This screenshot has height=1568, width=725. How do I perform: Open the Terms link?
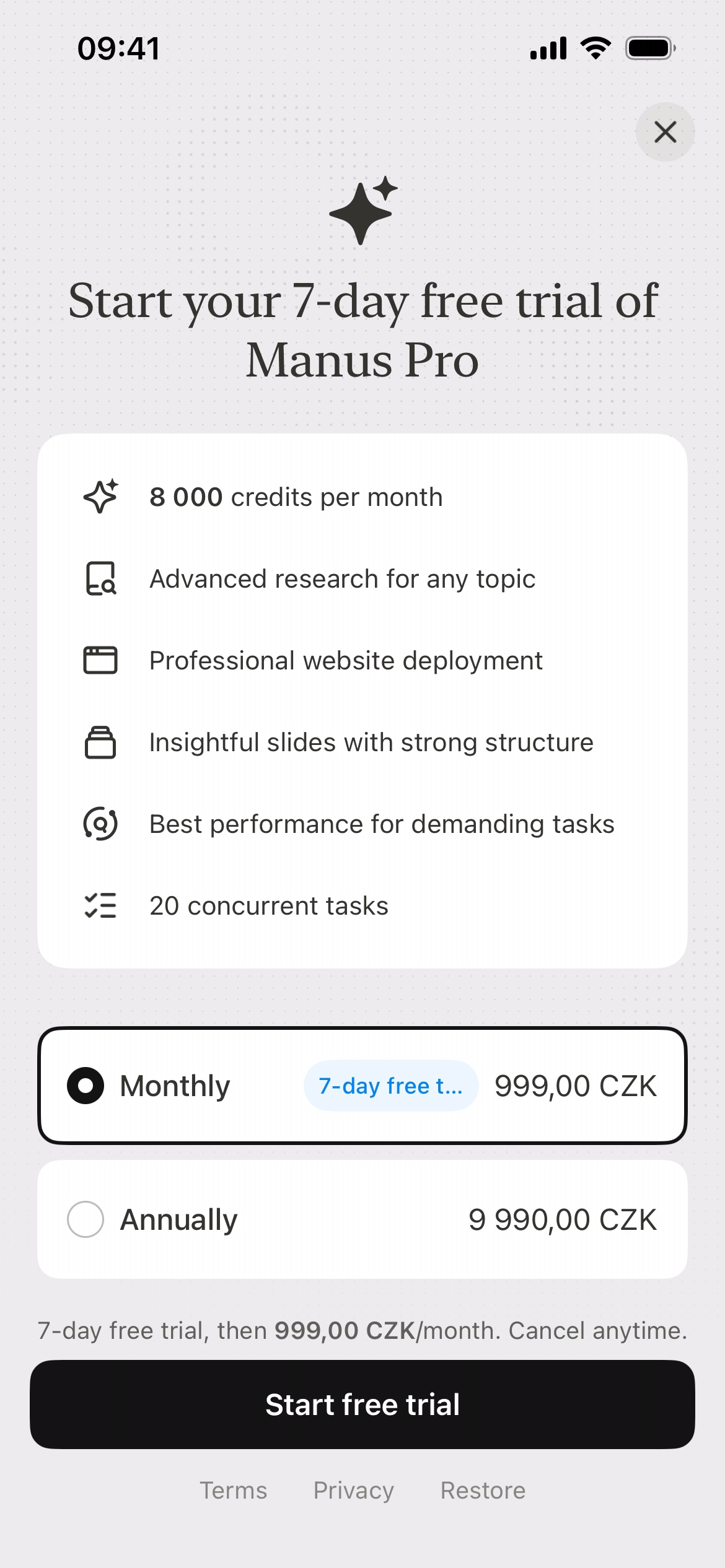233,1491
